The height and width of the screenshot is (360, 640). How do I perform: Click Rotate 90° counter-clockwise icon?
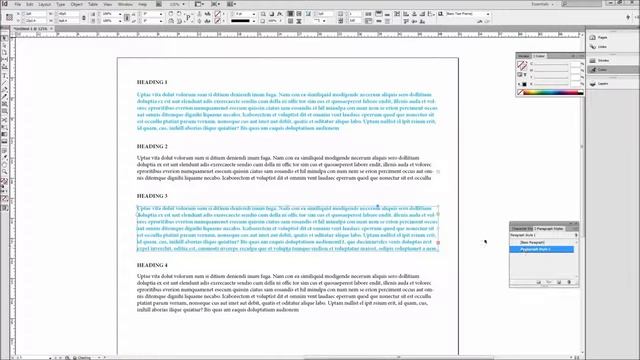coord(179,14)
